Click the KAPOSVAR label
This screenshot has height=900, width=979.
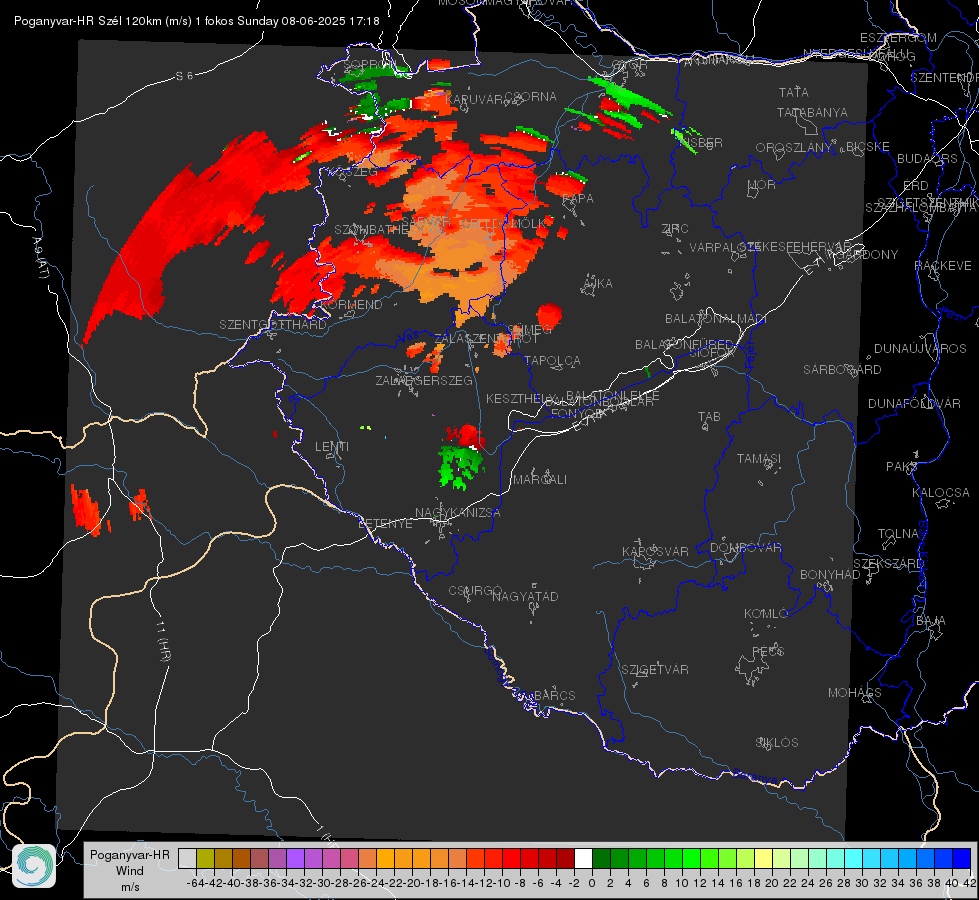[x=655, y=551]
